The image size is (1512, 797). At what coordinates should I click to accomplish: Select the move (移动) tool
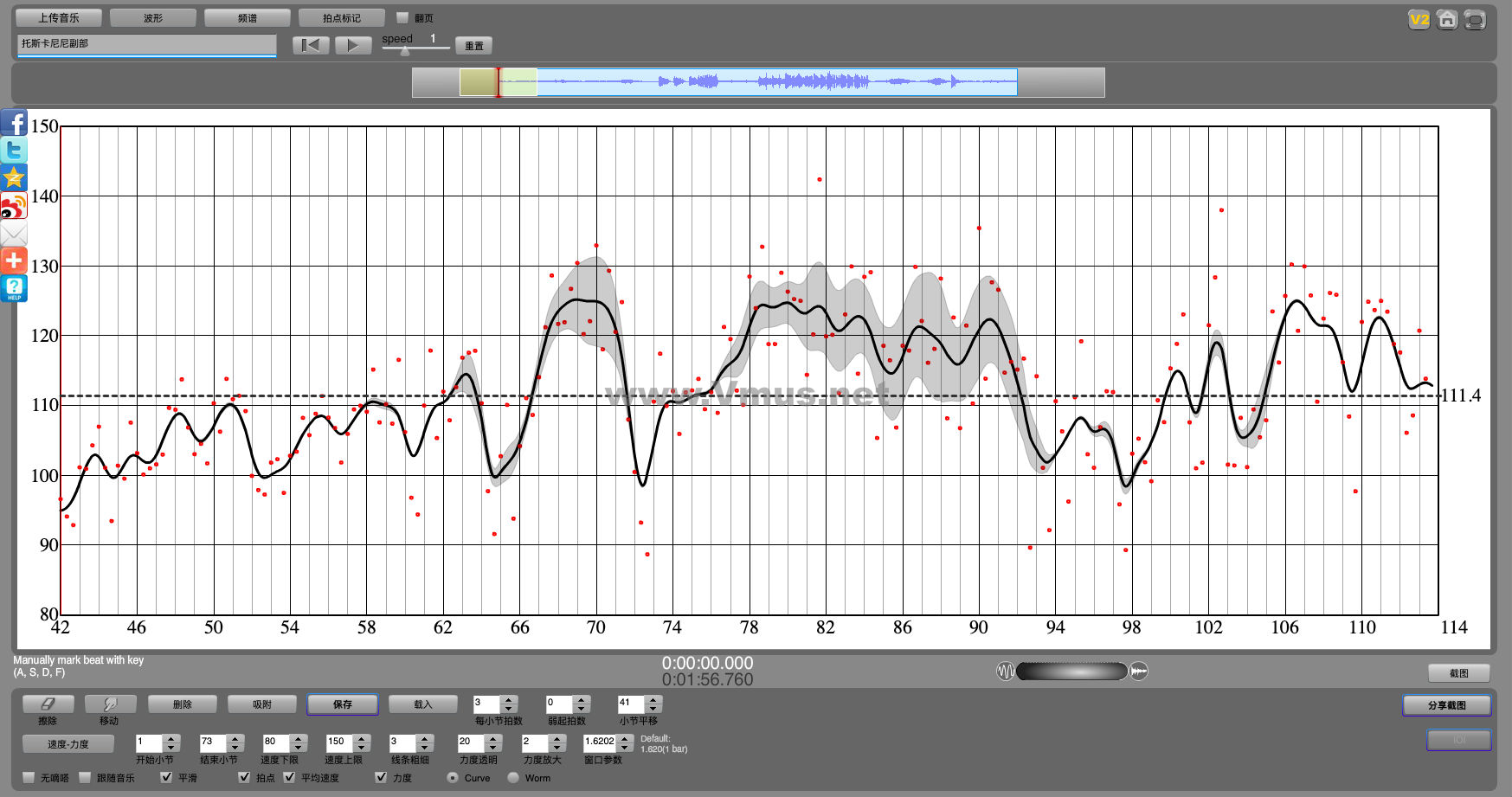coord(109,704)
